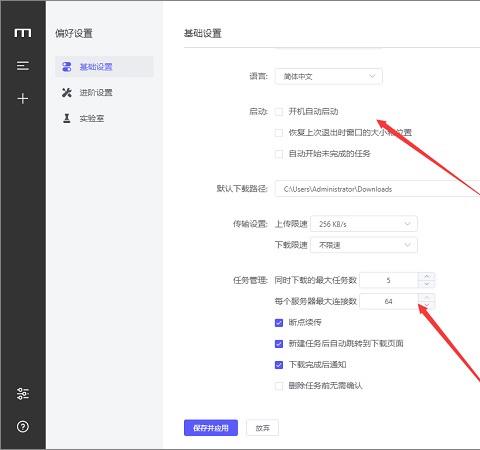Click the Motrix logo icon
Viewport: 480px width, 450px height.
pos(23,33)
